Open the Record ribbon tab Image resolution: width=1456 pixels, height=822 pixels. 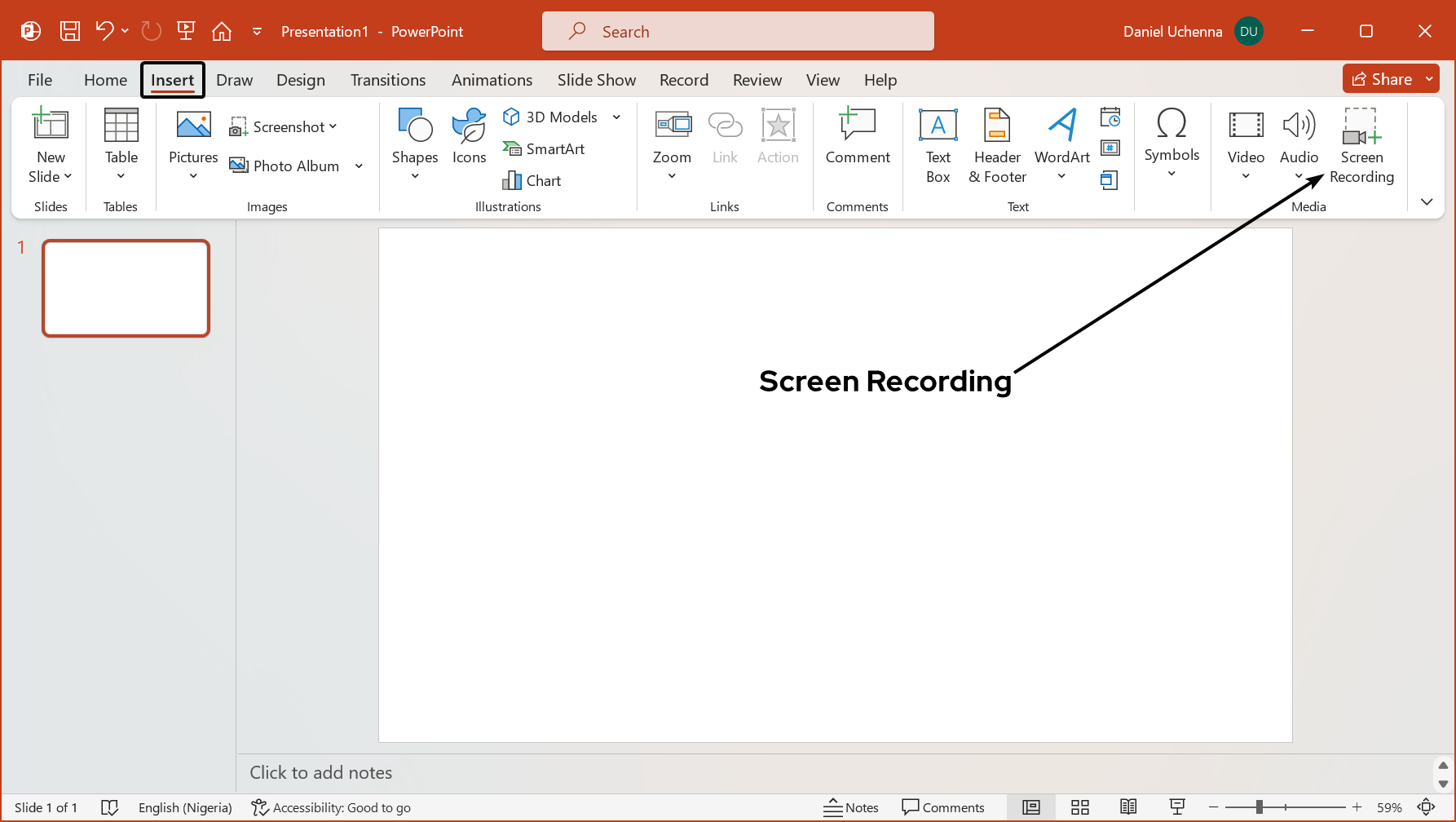[683, 79]
